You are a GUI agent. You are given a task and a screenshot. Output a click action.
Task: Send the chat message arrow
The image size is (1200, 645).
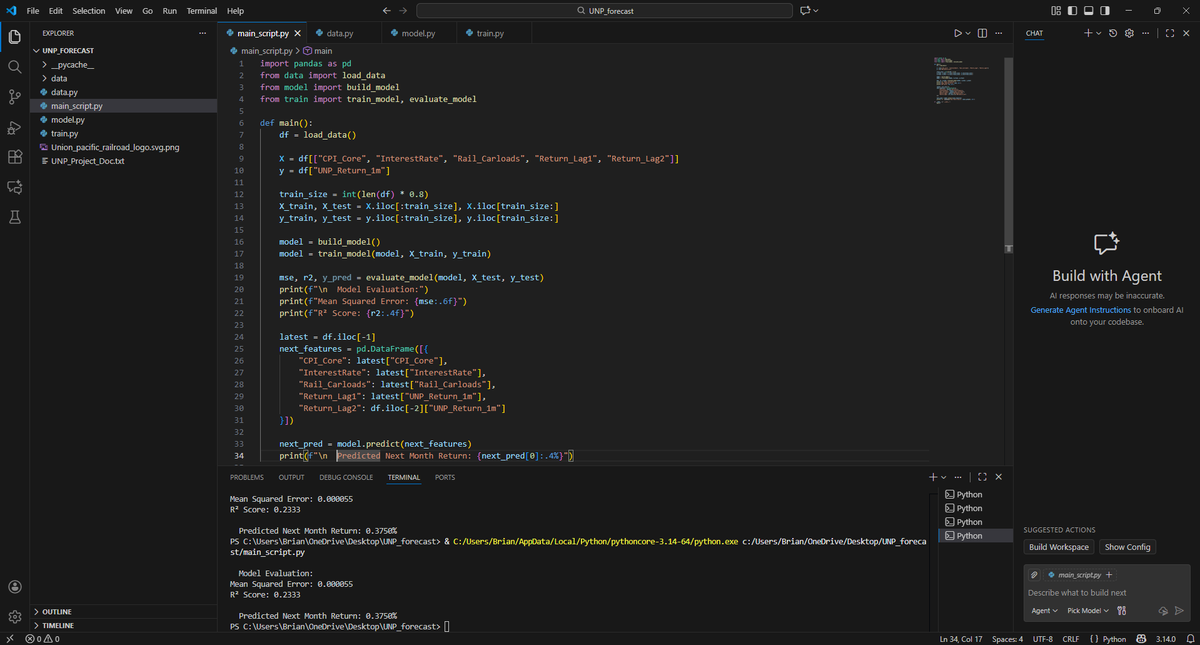[1179, 610]
